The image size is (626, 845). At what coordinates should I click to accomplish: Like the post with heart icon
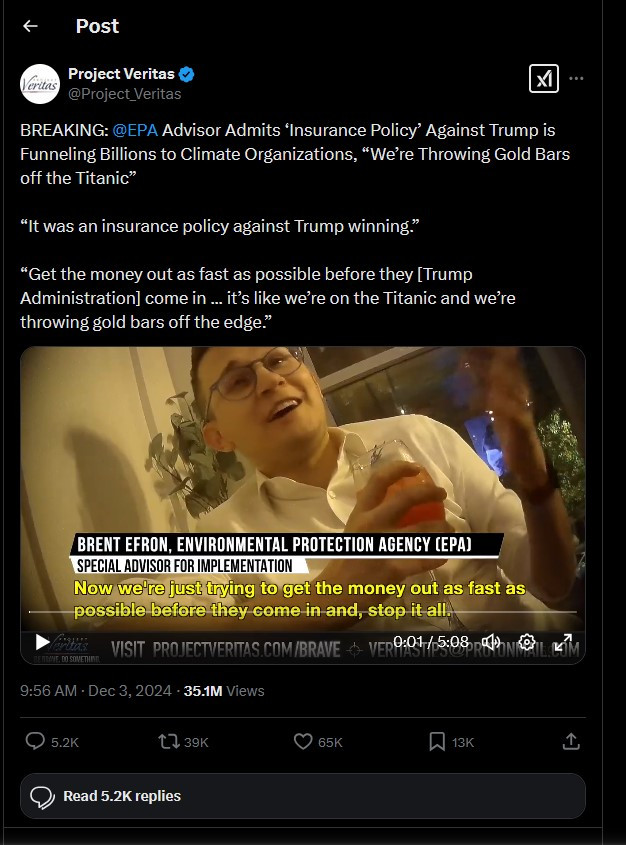pos(303,742)
